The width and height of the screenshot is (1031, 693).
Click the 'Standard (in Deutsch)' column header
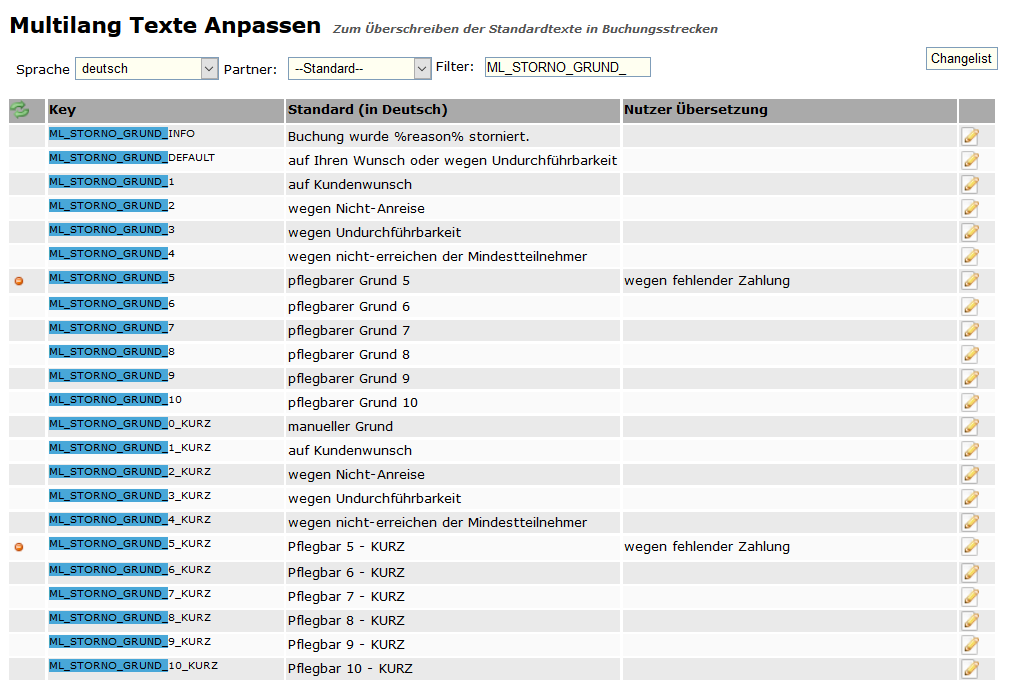(x=367, y=110)
